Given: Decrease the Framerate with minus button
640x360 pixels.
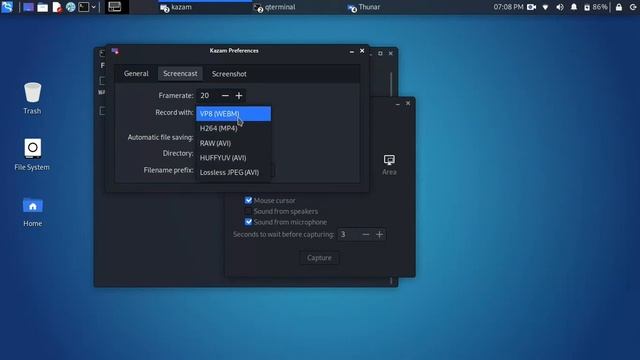Looking at the screenshot, I should click(225, 96).
